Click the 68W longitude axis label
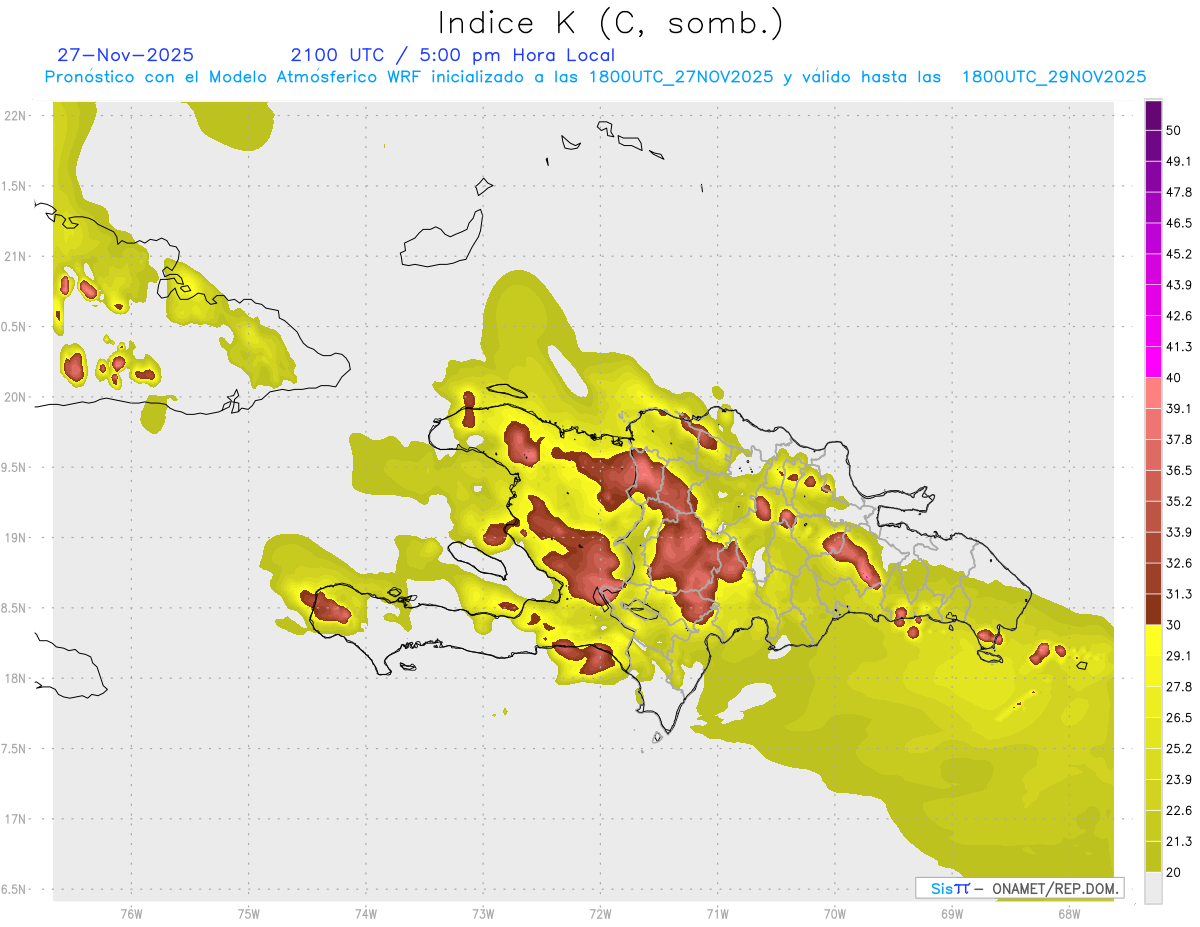Image resolution: width=1200 pixels, height=927 pixels. 1069,913
